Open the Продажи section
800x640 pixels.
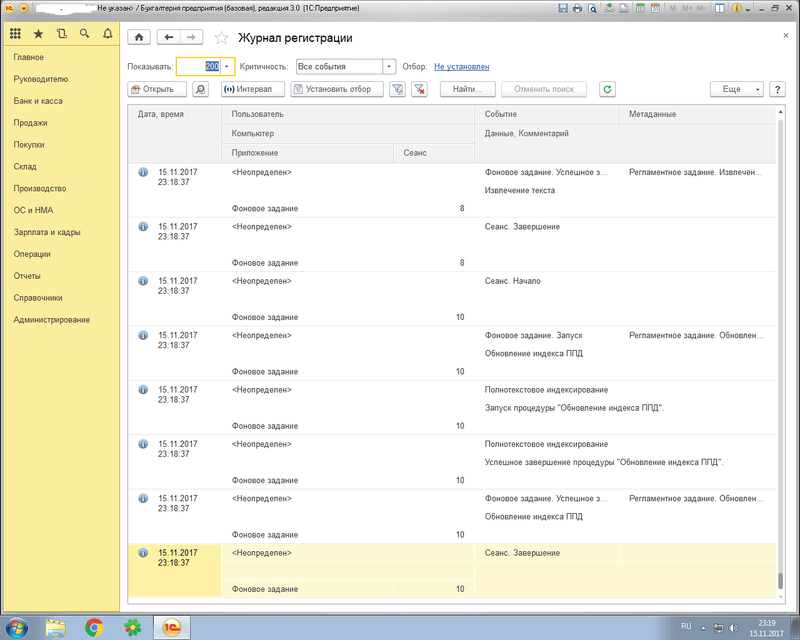pos(30,123)
